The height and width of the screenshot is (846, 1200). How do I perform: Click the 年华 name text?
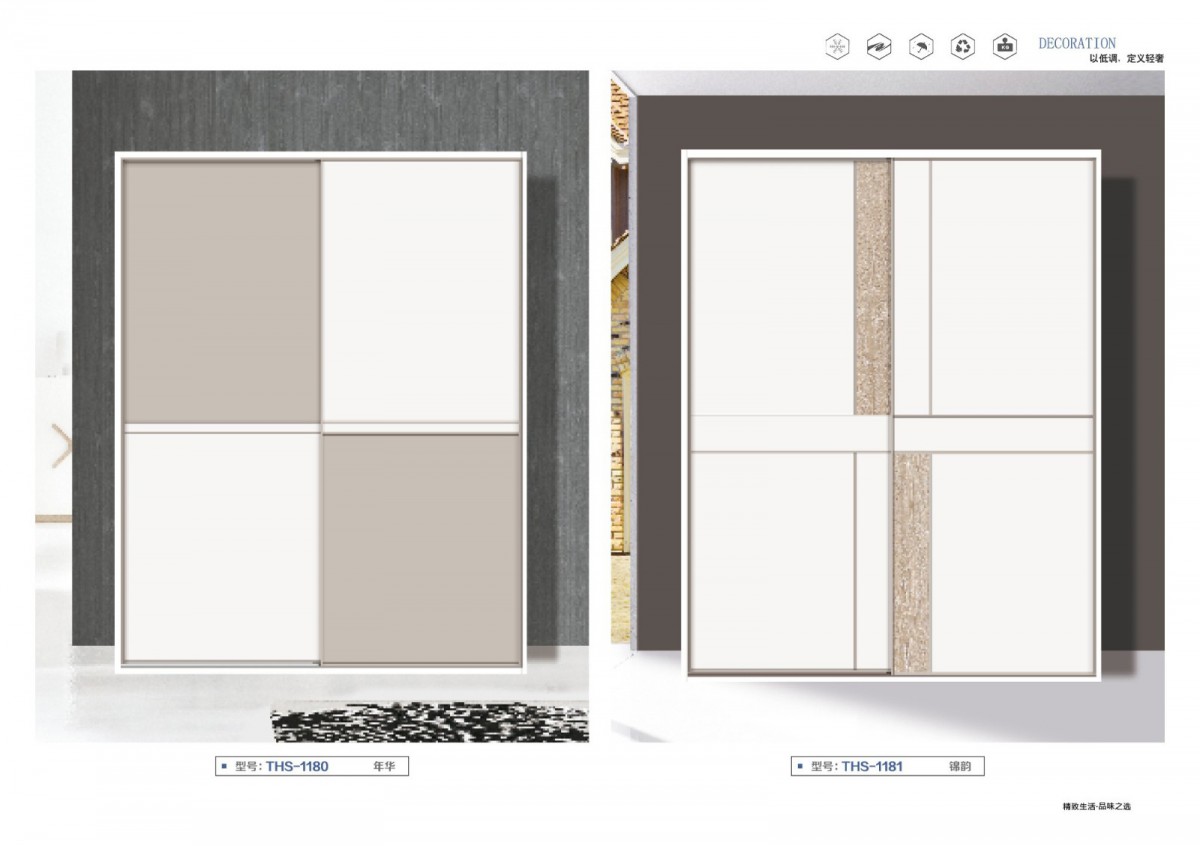[384, 767]
